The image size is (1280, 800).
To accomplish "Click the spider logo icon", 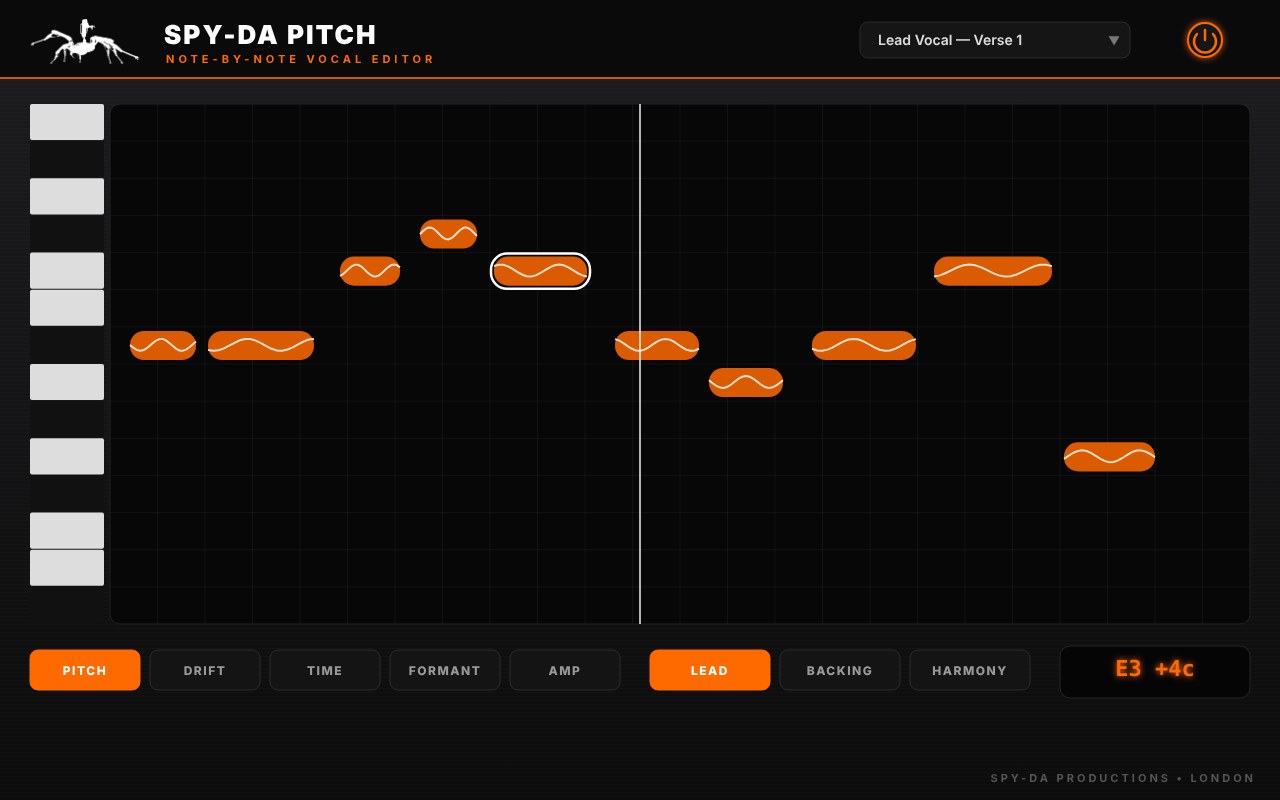I will 85,42.
